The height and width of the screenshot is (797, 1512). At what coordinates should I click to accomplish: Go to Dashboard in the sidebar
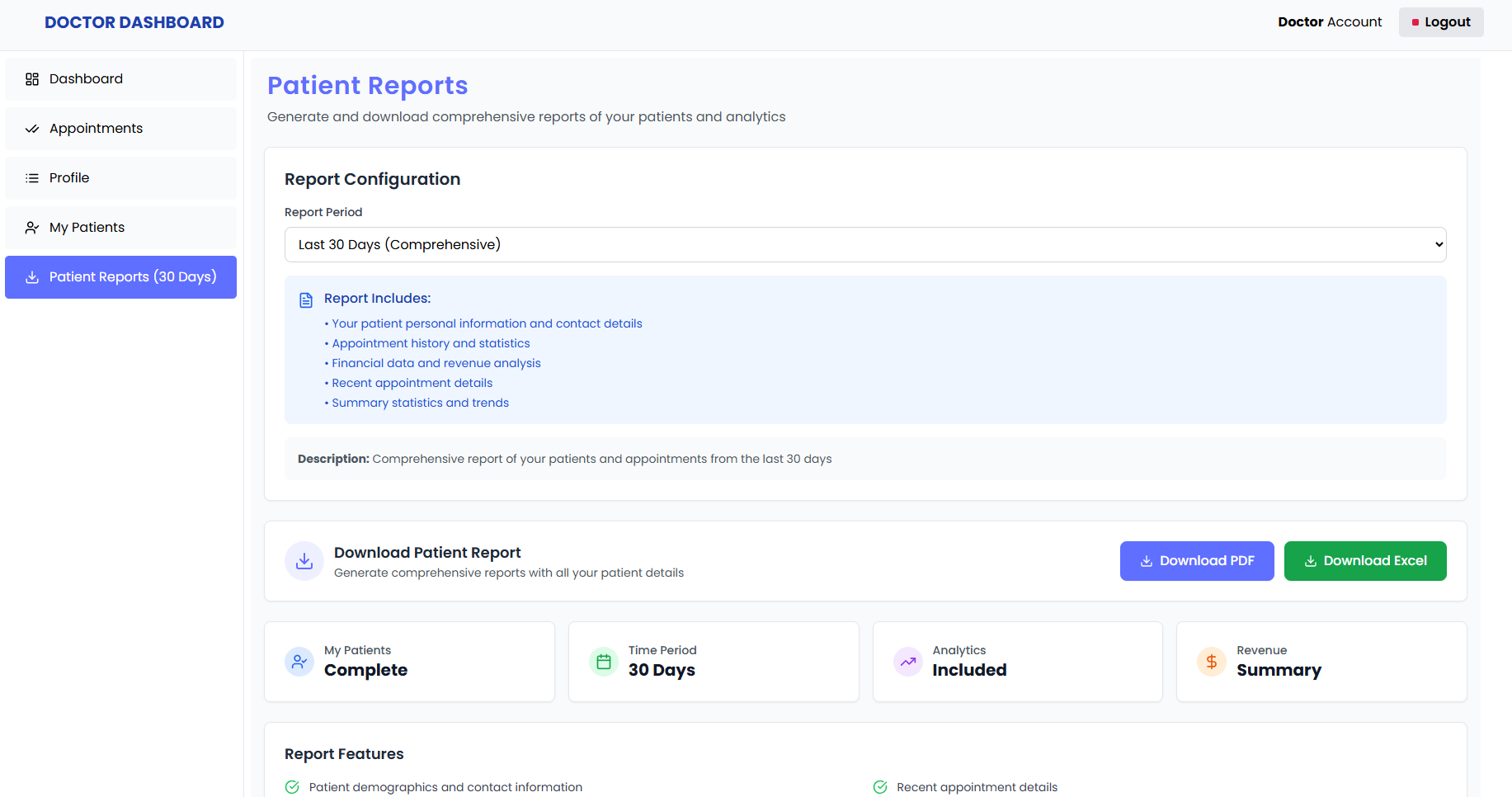120,79
